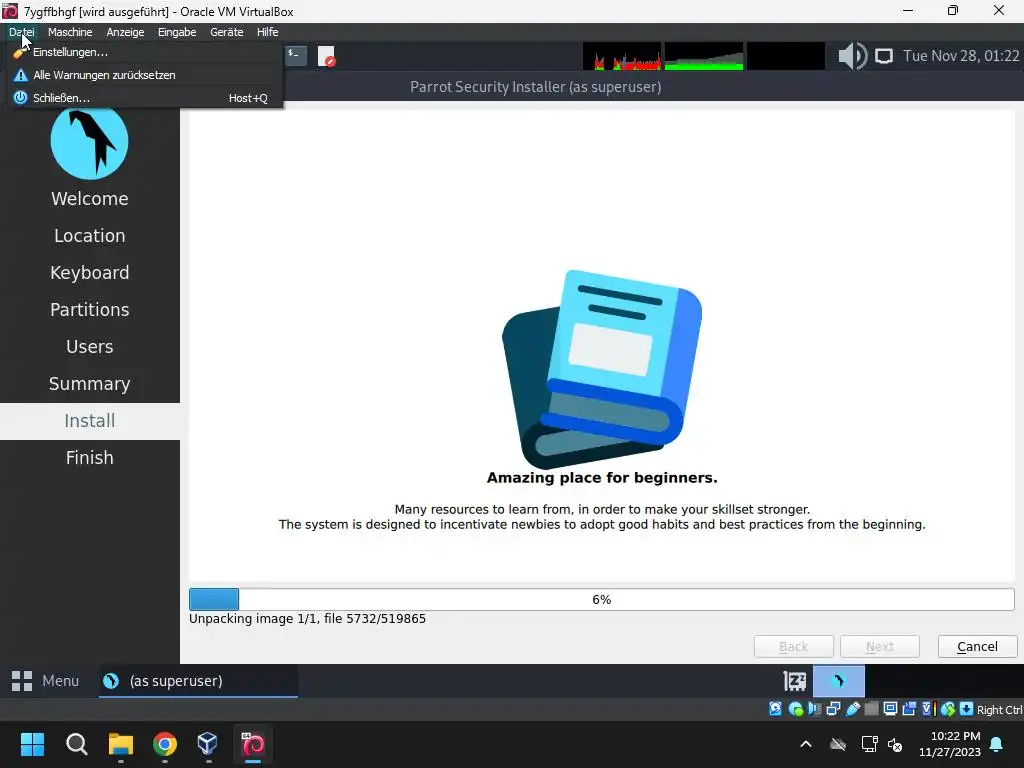Click the keyboard capture arrow icon
This screenshot has width=1024, height=768.
tap(967, 709)
